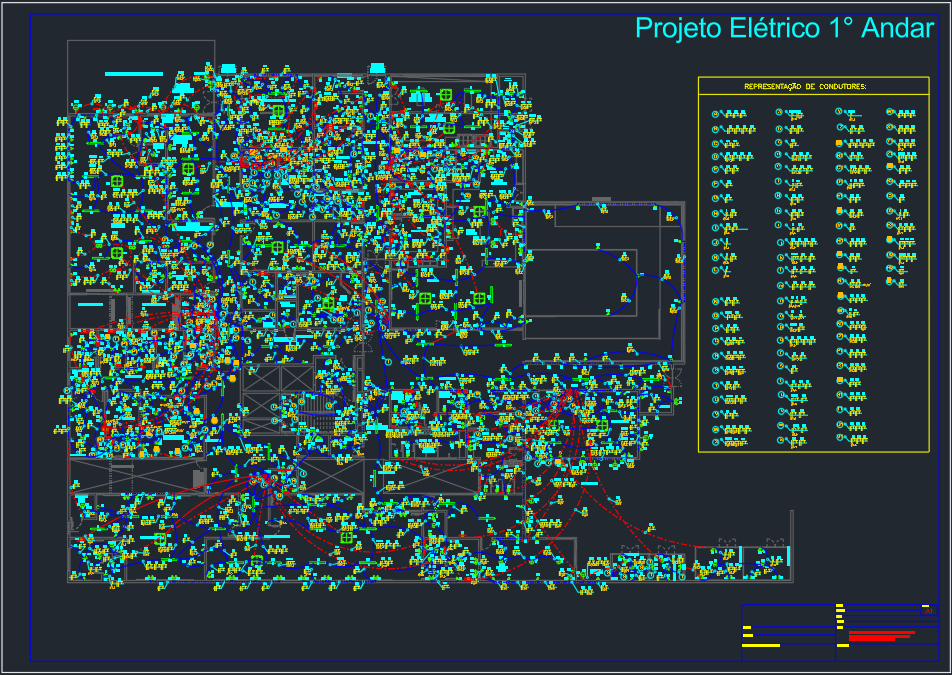Screen dimensions: 952x675
Task: Click the cyan vertical bar at plan's bottom-right corner
Action: pyautogui.click(x=789, y=555)
